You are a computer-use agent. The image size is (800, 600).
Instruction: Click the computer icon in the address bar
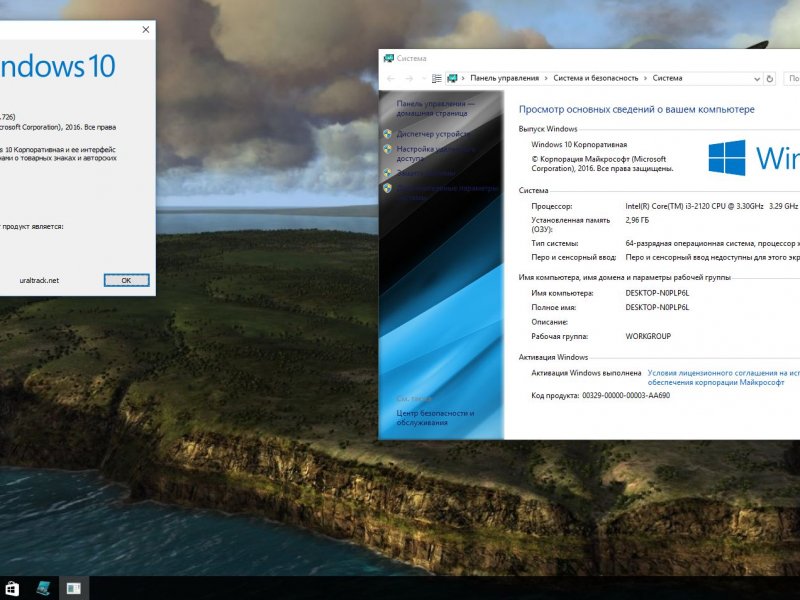point(452,79)
